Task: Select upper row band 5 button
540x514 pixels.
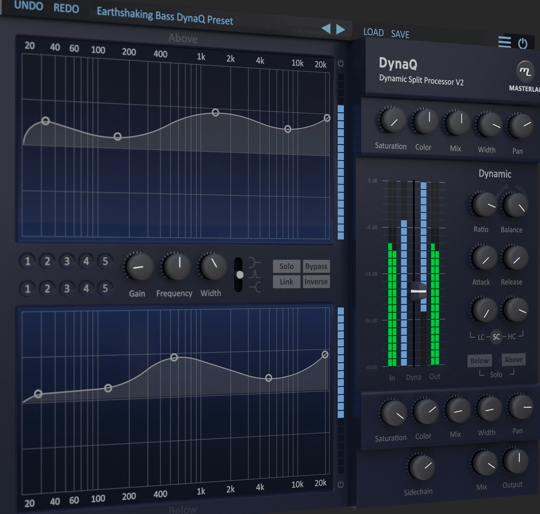Action: 105,261
